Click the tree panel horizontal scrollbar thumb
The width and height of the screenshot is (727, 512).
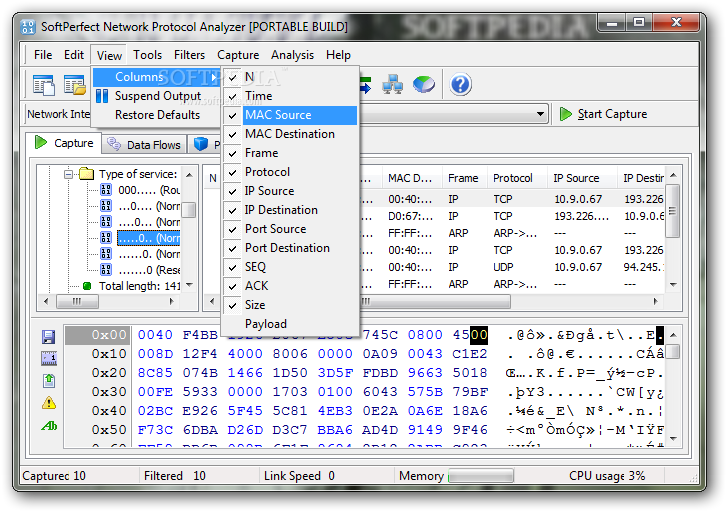(x=77, y=302)
